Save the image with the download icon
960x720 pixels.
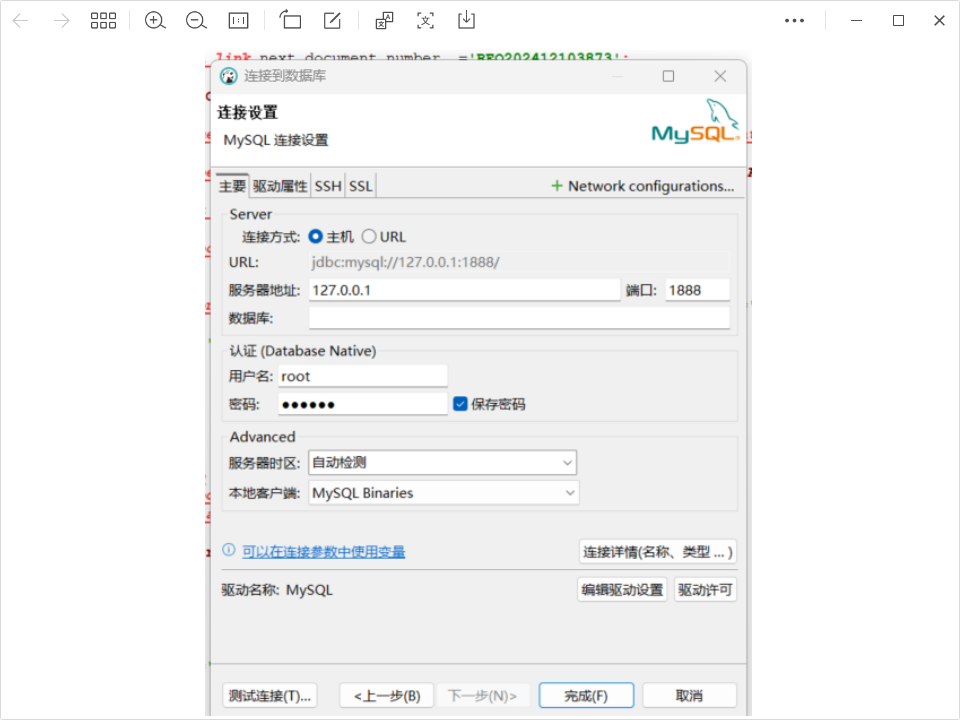[466, 20]
